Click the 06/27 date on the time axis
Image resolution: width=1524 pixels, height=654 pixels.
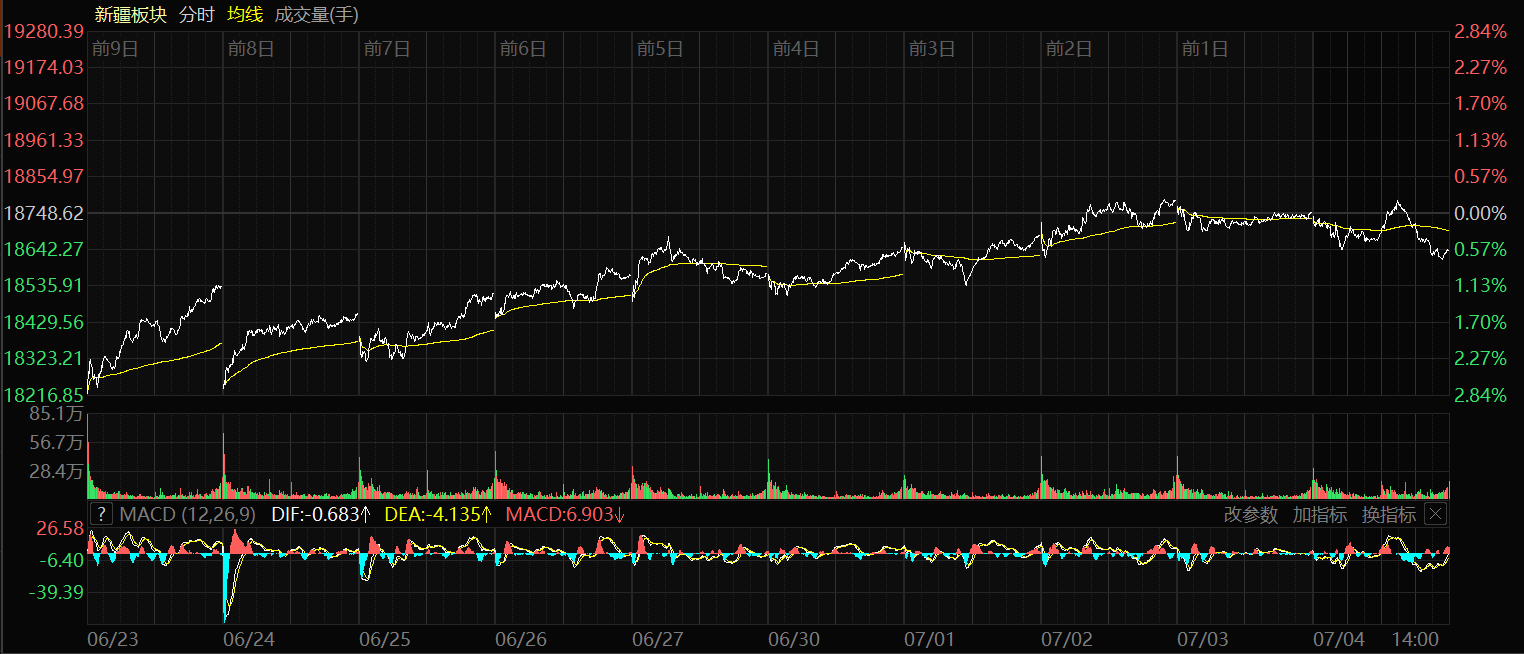658,639
